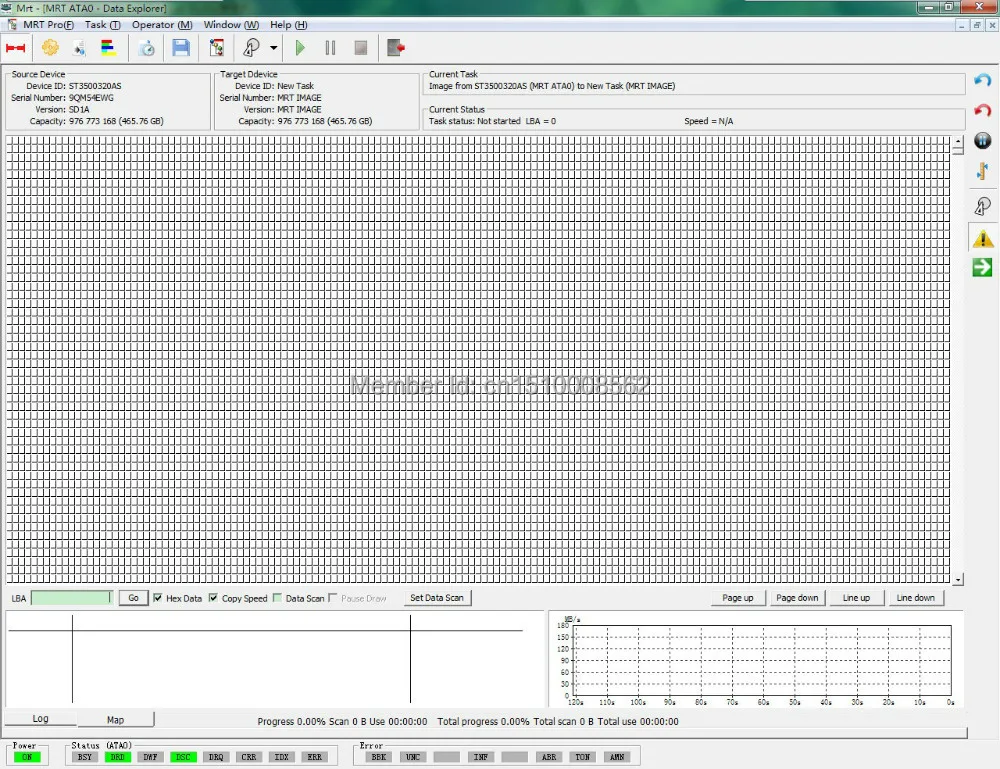Screen dimensions: 1000x769
Task: Click the AMN error indicator
Action: pos(617,757)
